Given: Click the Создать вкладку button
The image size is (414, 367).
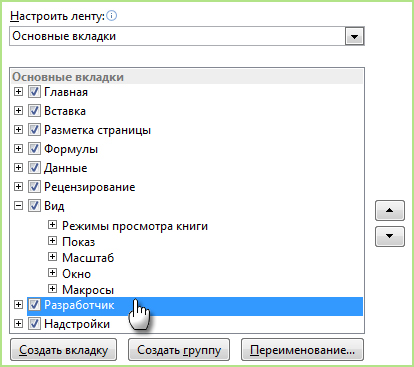Looking at the screenshot, I should [63, 350].
